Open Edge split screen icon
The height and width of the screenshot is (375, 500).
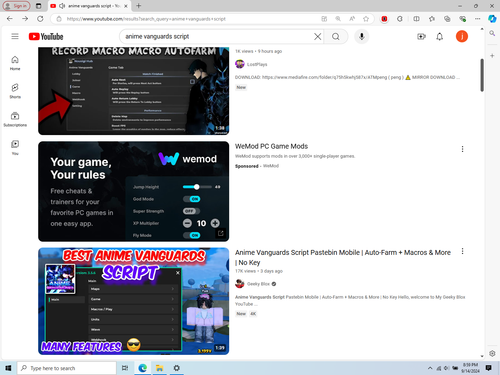click(x=416, y=19)
